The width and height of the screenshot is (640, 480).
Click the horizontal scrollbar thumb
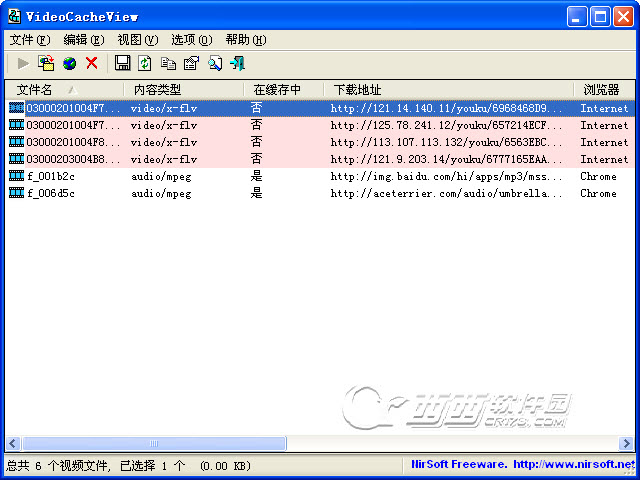coord(154,443)
